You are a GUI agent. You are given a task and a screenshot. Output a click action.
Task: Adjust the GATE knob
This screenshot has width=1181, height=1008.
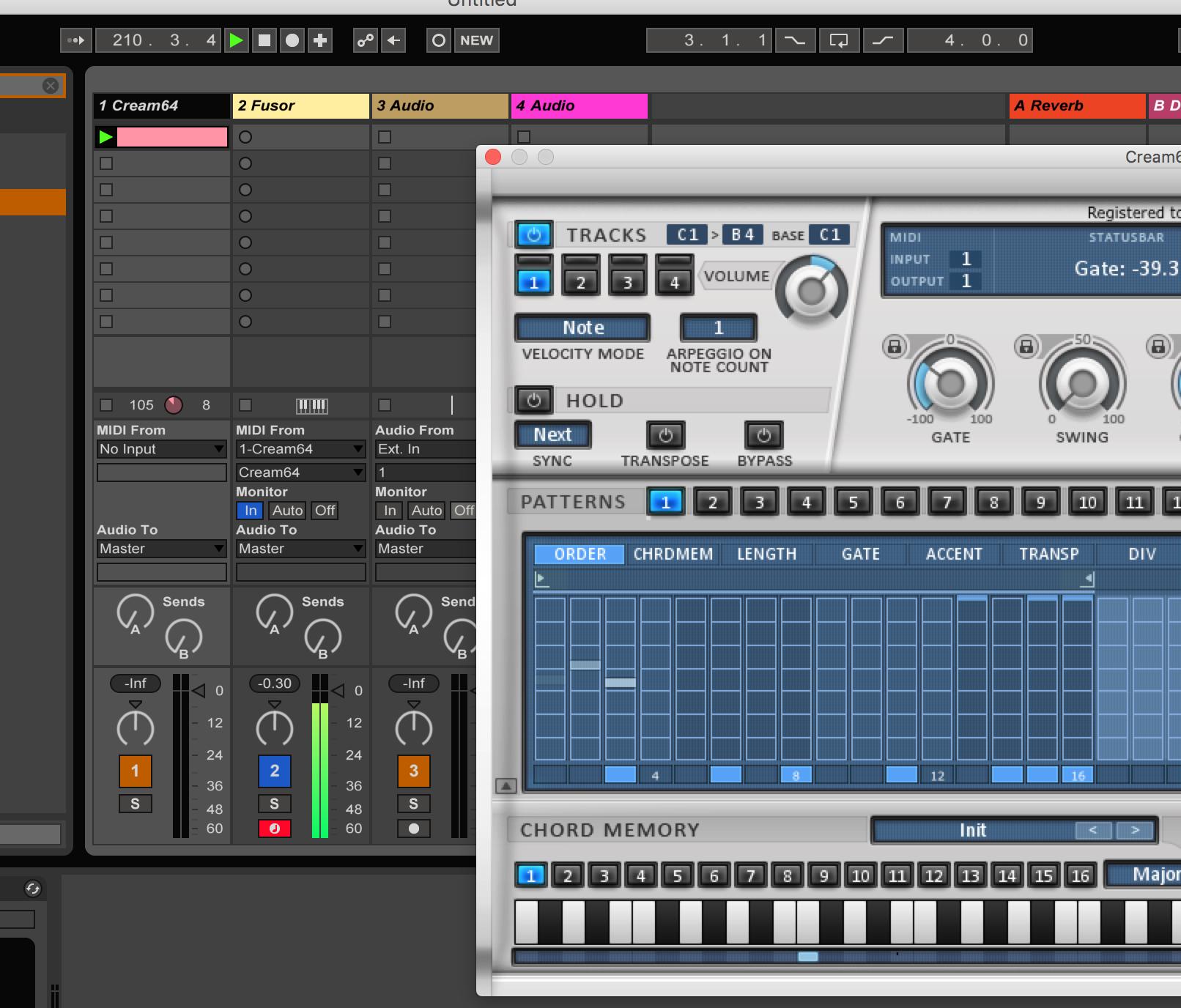tap(950, 382)
